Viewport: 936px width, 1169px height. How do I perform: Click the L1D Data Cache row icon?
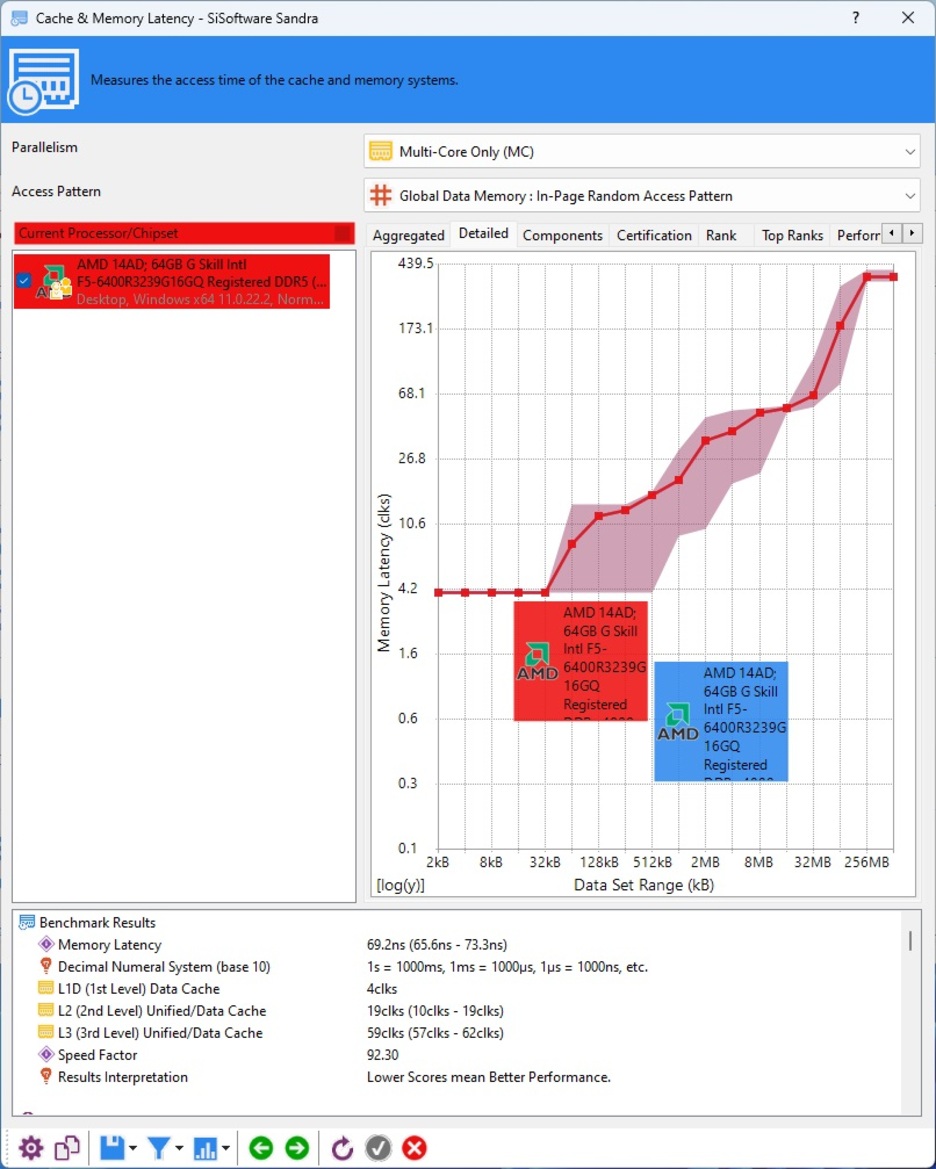pyautogui.click(x=46, y=989)
